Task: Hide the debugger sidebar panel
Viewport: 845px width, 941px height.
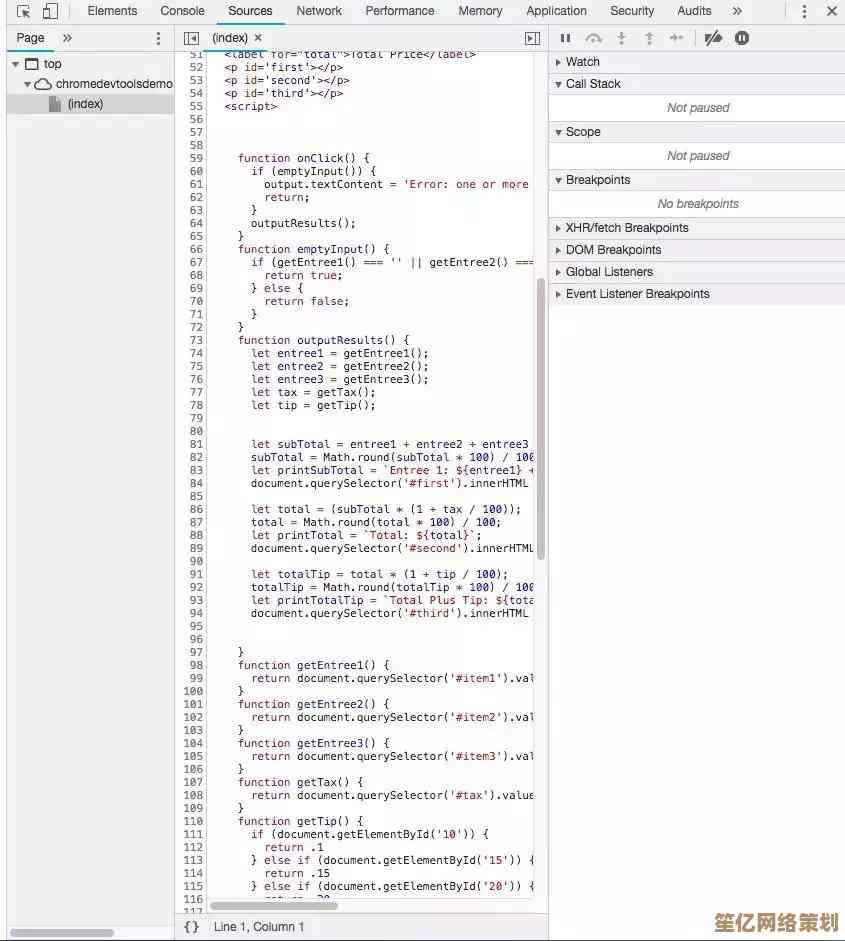Action: [532, 38]
